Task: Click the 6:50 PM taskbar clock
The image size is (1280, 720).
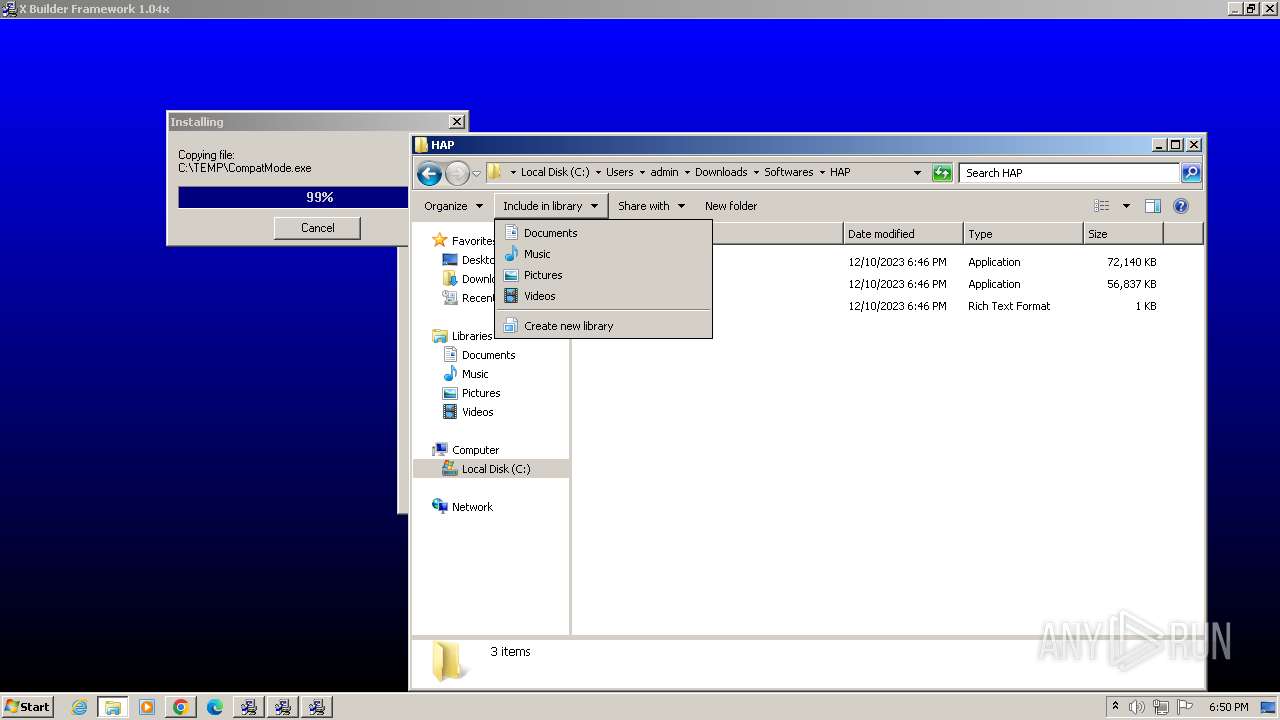Action: pyautogui.click(x=1228, y=707)
